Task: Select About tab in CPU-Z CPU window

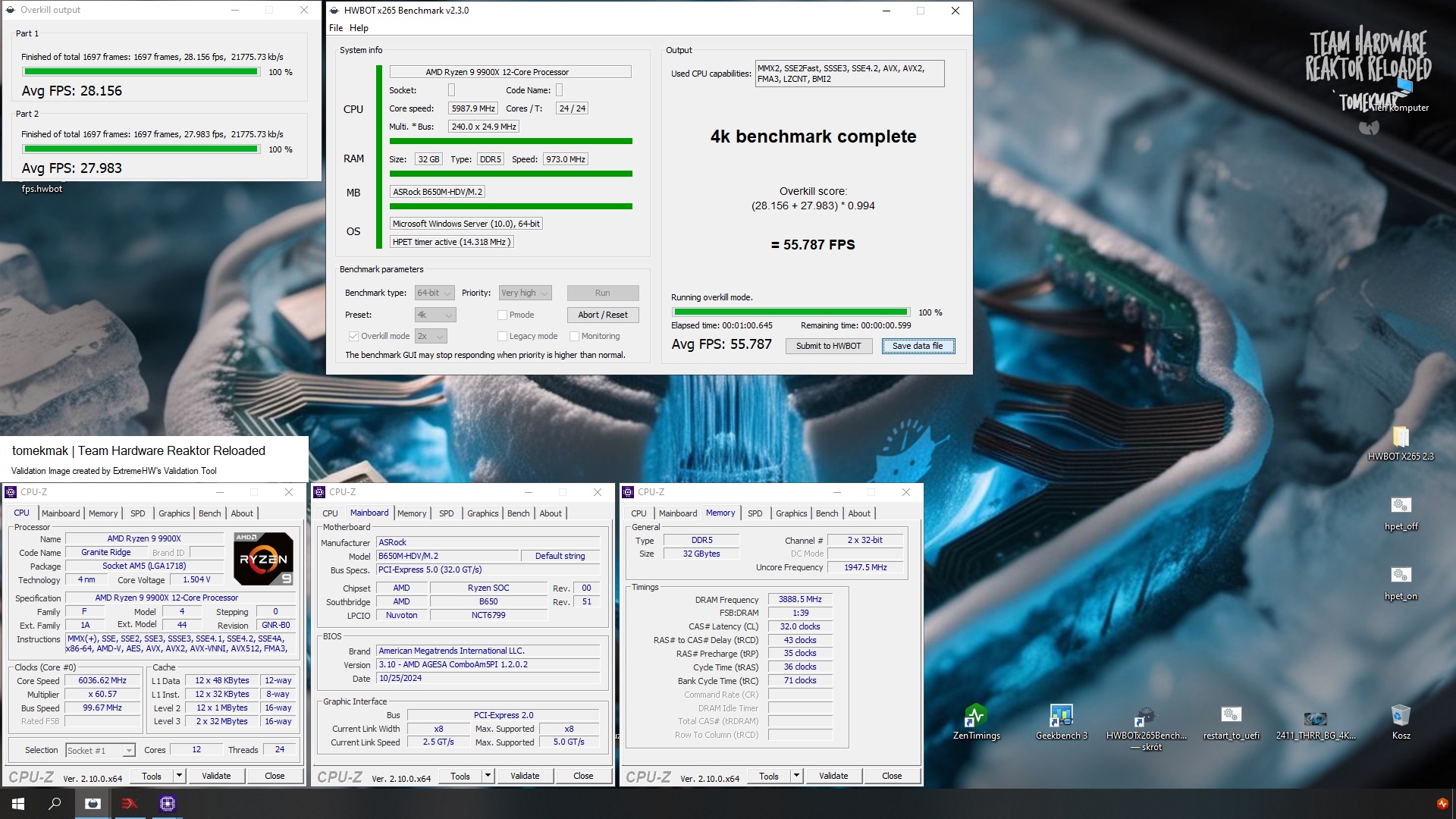Action: [x=242, y=513]
